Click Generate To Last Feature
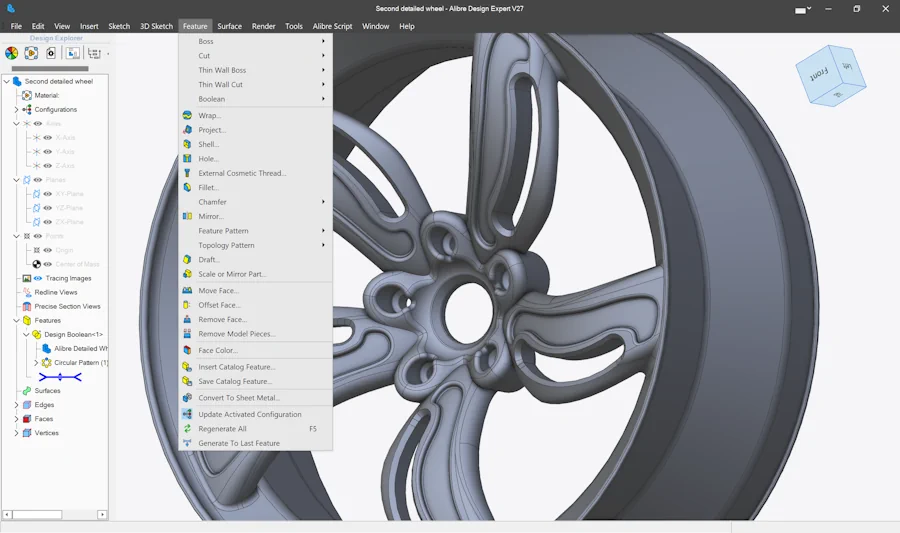 click(255, 443)
